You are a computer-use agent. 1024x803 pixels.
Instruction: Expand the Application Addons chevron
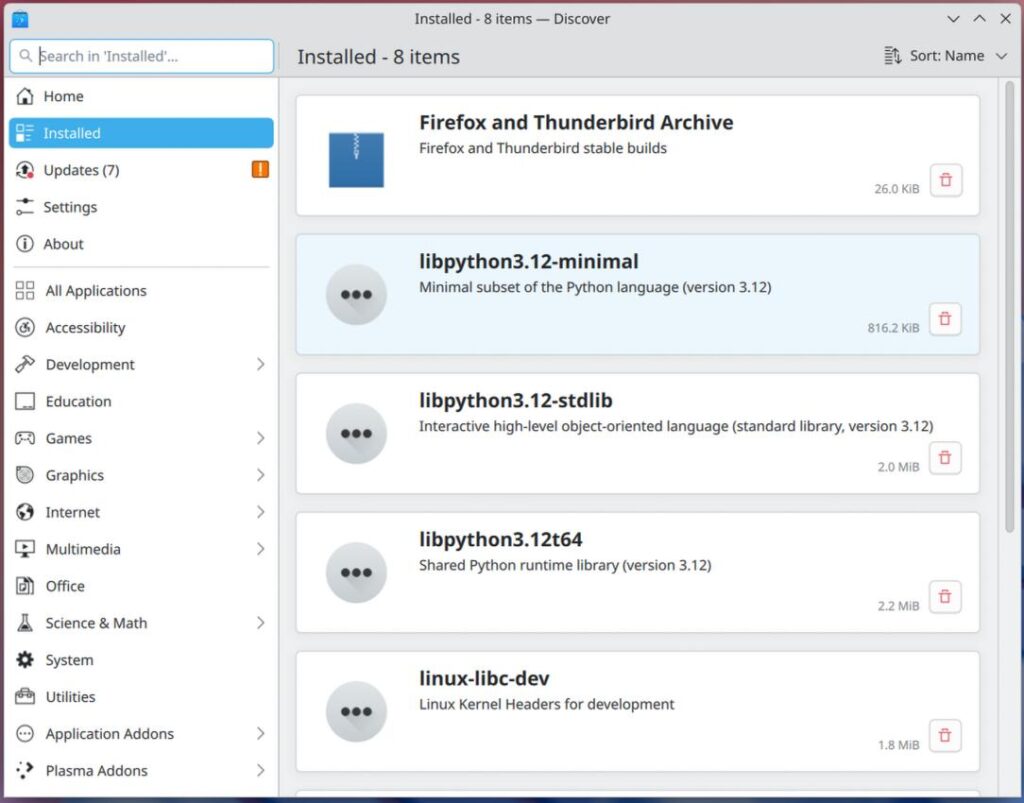tap(261, 734)
